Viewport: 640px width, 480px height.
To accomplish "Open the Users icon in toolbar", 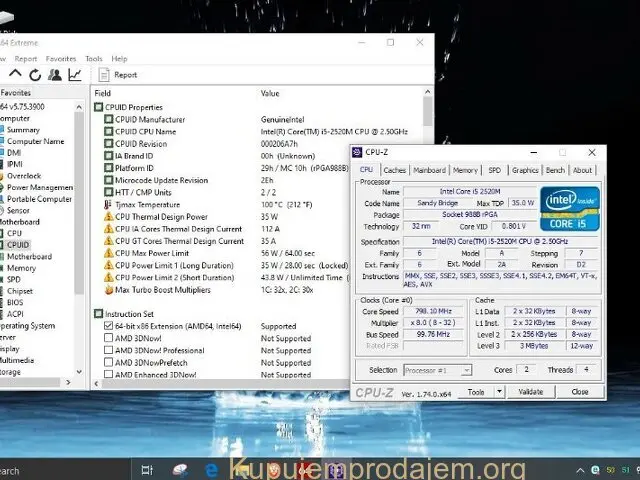I will coord(55,74).
